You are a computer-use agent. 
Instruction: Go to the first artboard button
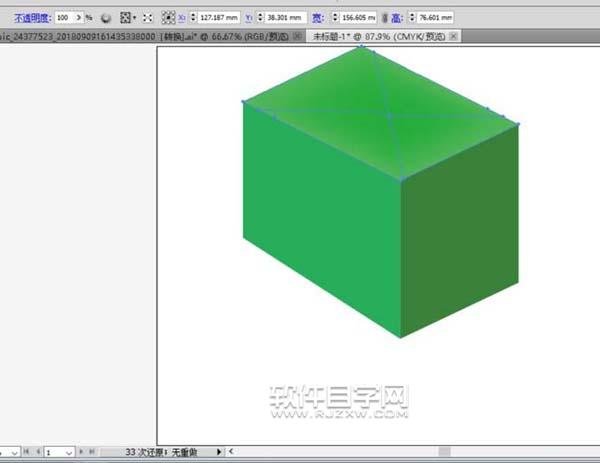(26, 452)
